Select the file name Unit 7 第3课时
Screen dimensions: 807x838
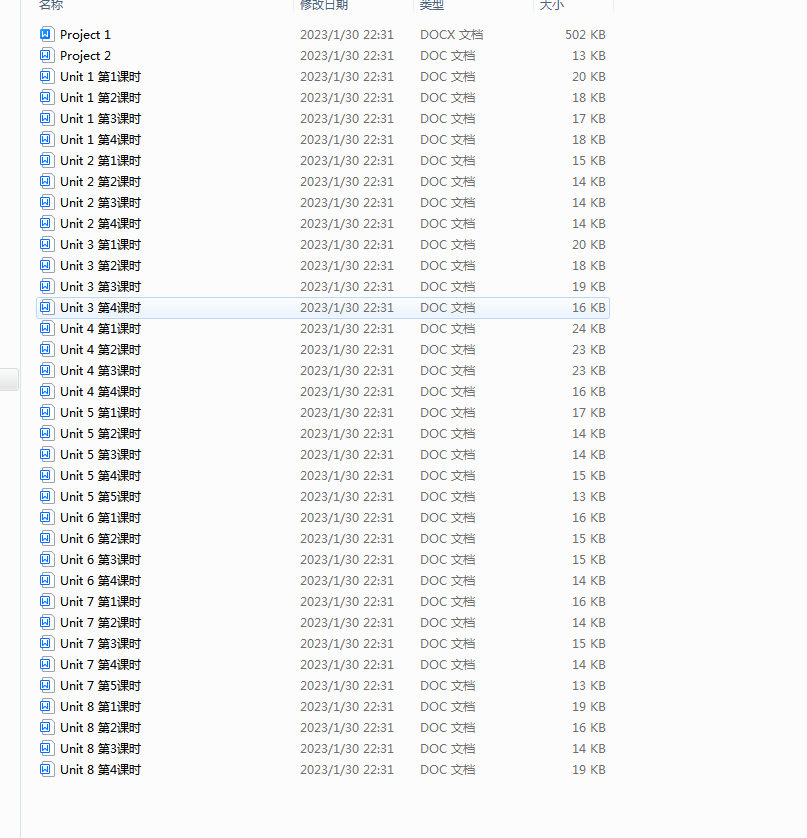100,643
